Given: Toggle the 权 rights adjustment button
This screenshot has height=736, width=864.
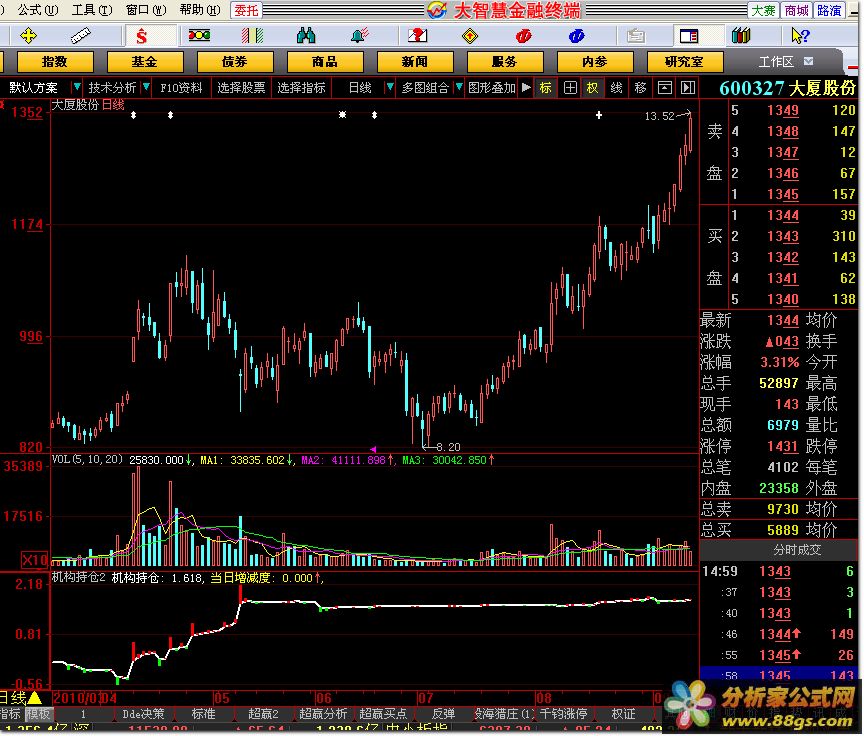Looking at the screenshot, I should click(x=592, y=88).
